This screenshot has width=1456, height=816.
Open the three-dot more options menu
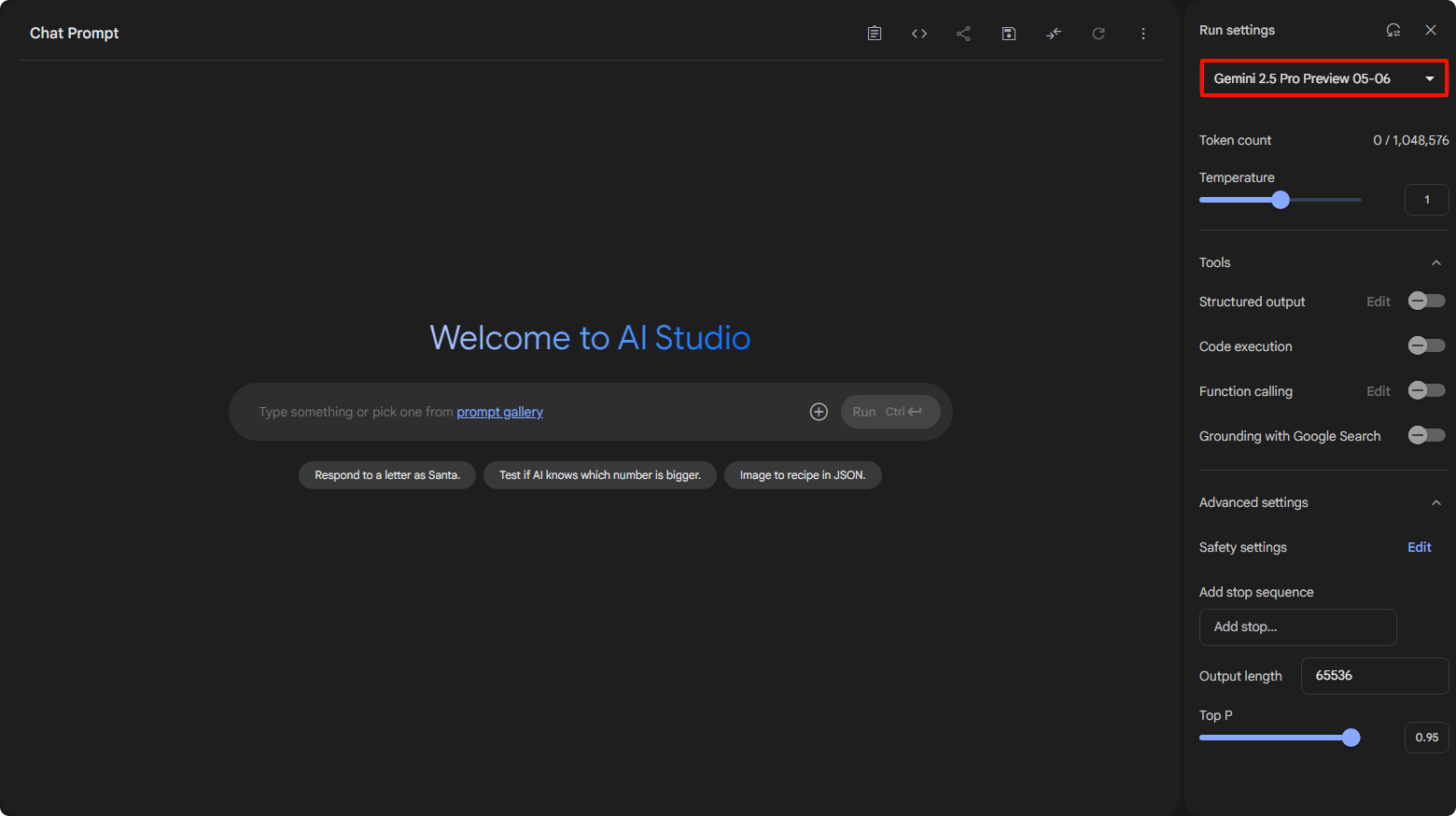click(1143, 34)
